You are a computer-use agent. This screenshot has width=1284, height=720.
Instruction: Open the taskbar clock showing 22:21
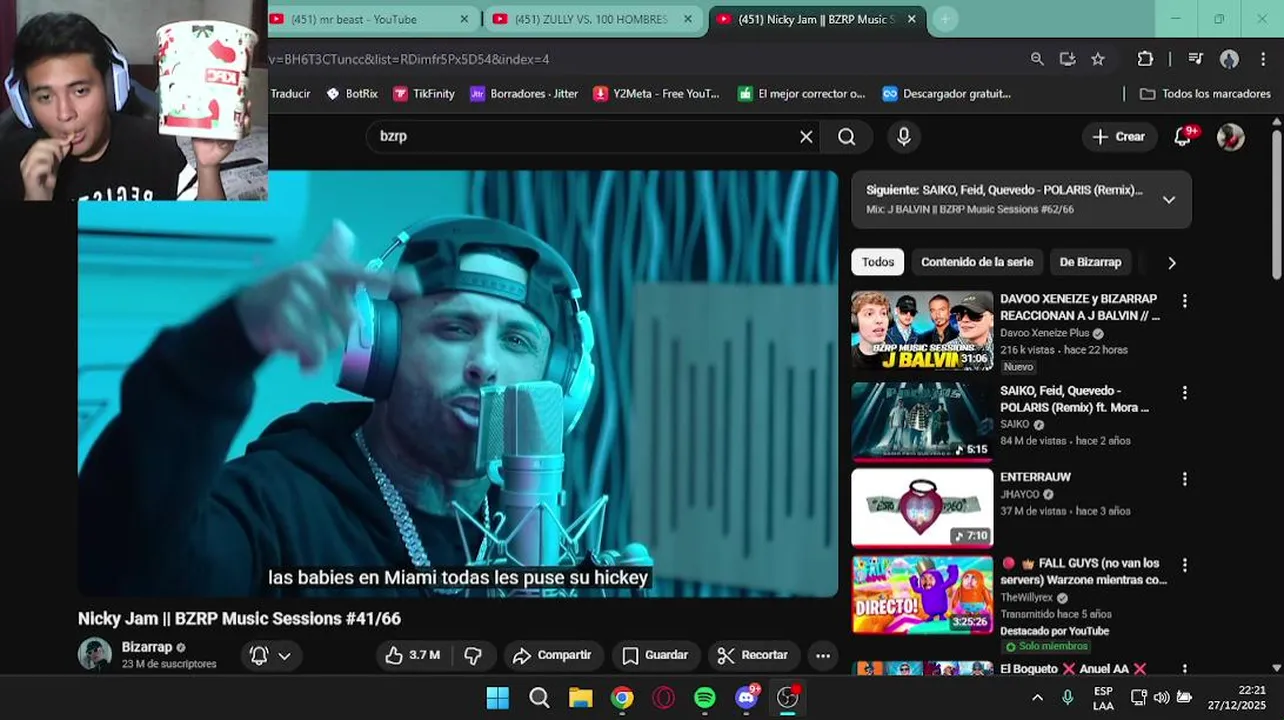click(1237, 697)
